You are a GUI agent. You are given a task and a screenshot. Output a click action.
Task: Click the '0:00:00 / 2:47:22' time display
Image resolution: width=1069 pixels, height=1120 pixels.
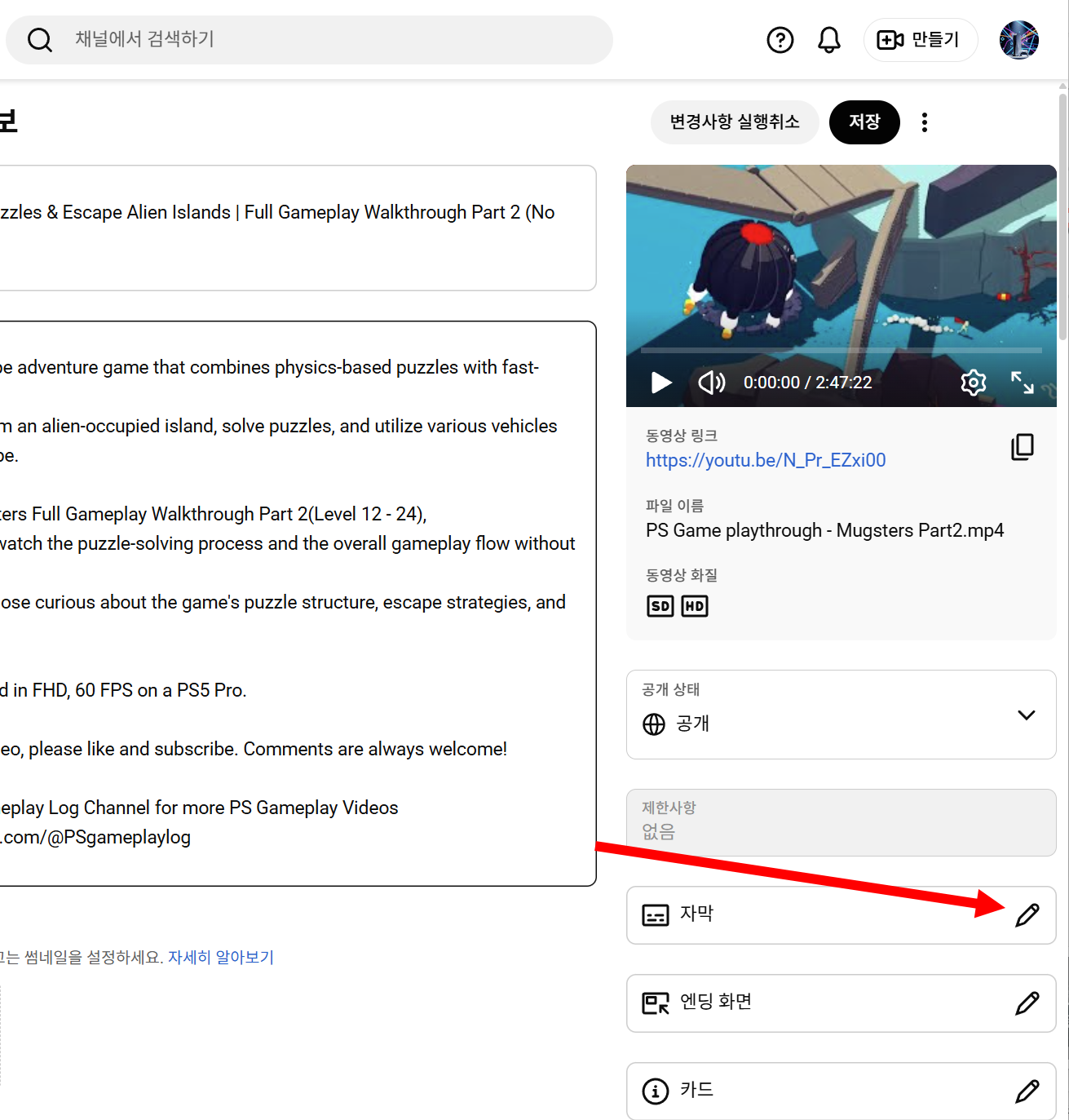[x=807, y=383]
